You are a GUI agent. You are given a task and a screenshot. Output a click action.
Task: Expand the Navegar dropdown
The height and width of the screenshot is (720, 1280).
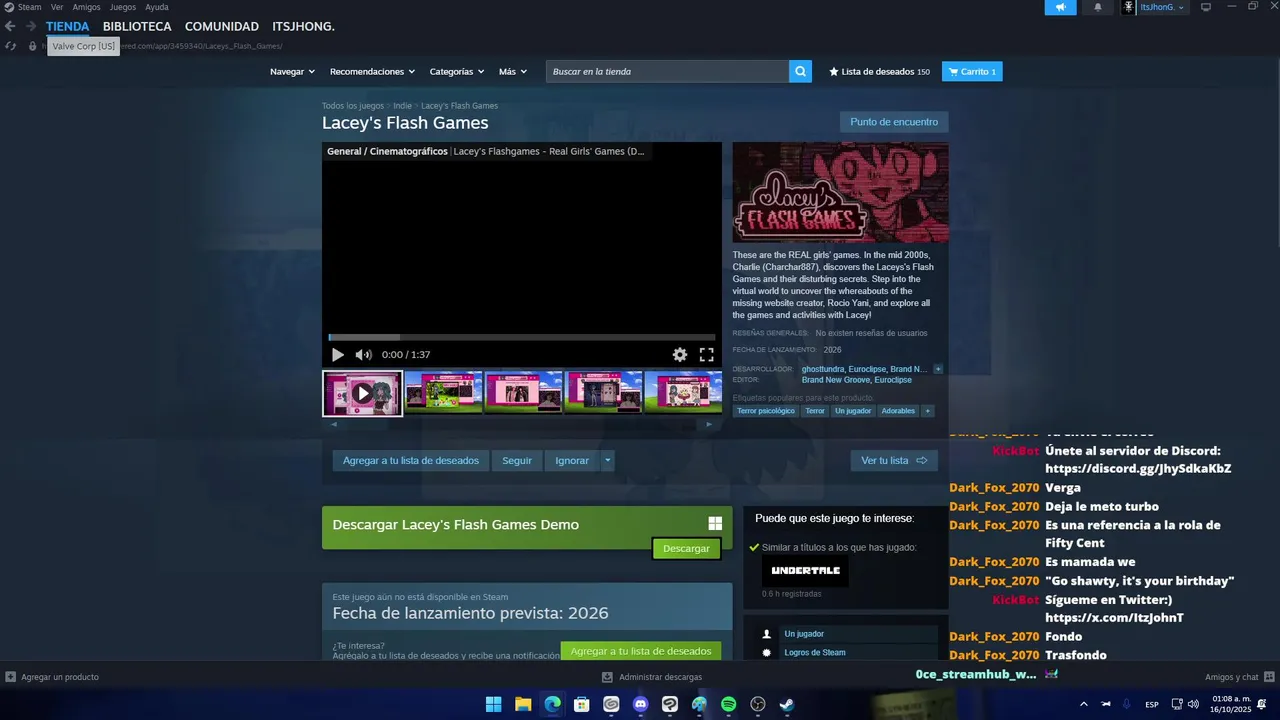292,72
